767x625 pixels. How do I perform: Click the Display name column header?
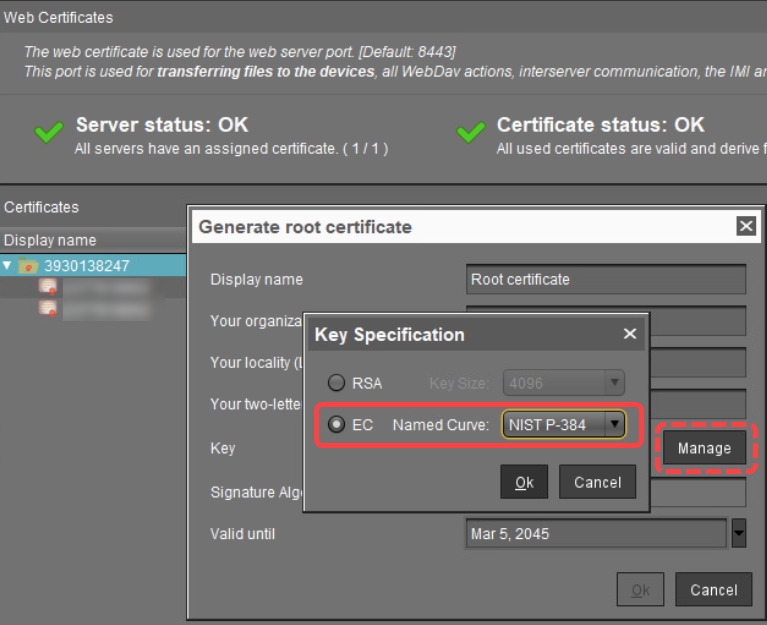click(50, 240)
